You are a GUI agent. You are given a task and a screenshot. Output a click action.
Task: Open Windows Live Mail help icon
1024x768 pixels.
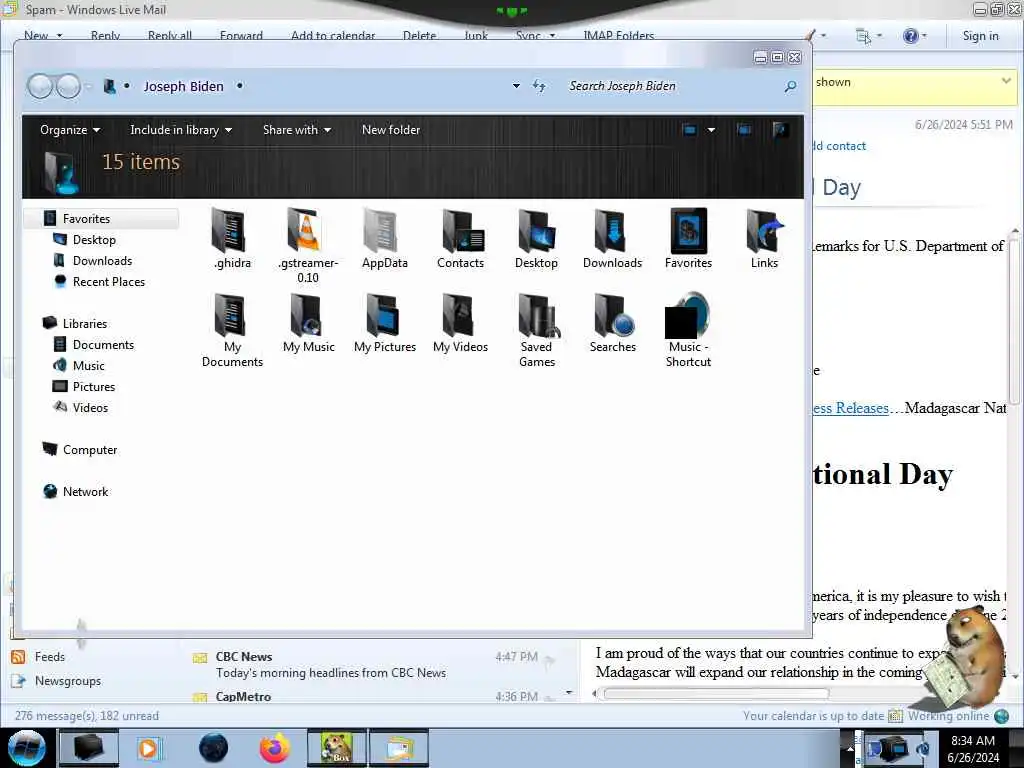pos(910,36)
